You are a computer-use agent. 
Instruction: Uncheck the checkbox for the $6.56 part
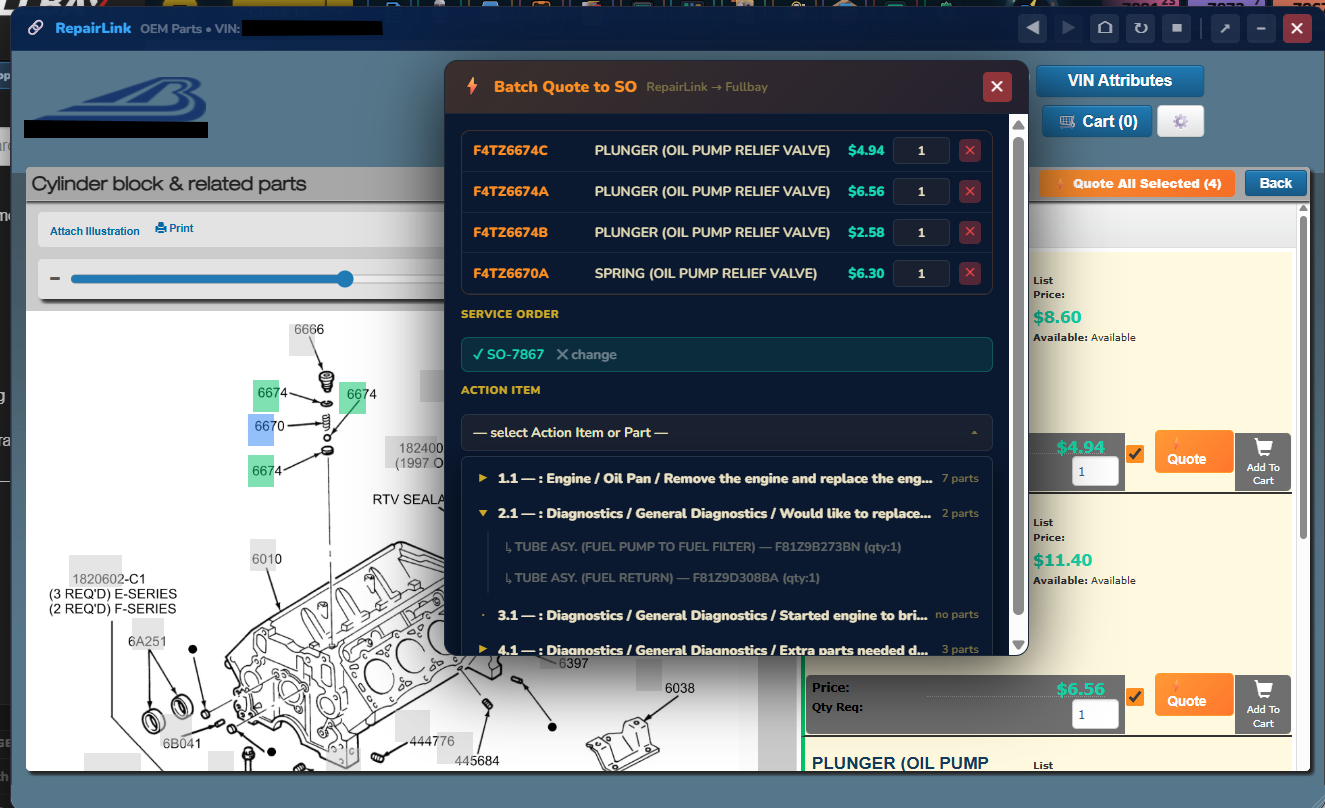(1135, 696)
